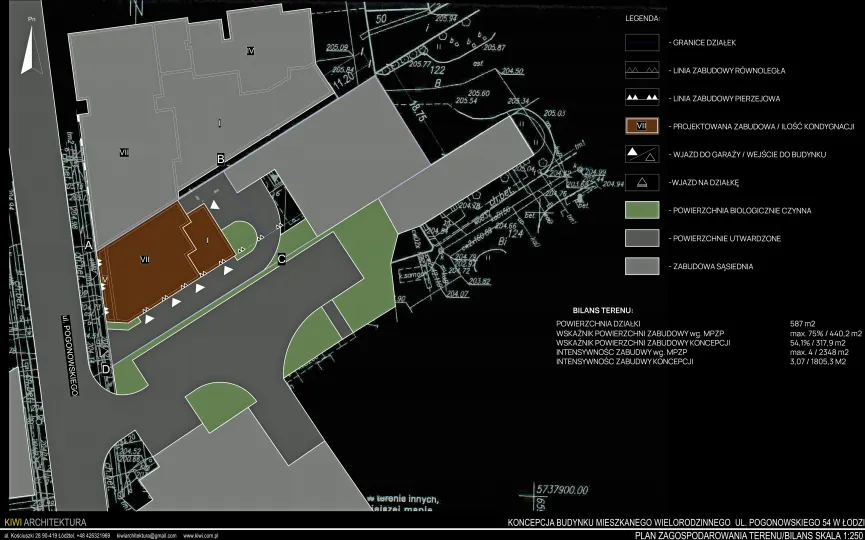Select boundary marker A on the plan

(x=89, y=245)
